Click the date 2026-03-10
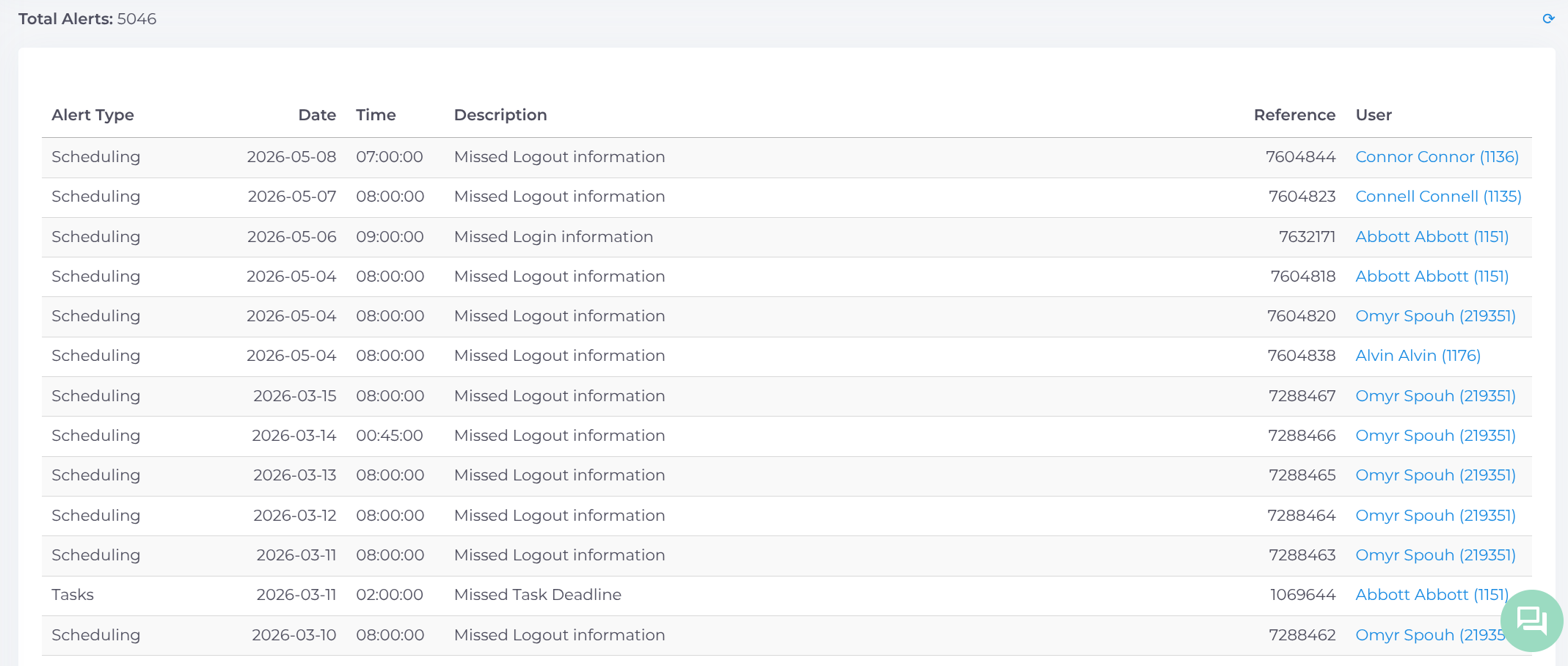The width and height of the screenshot is (1568, 666). click(x=294, y=635)
